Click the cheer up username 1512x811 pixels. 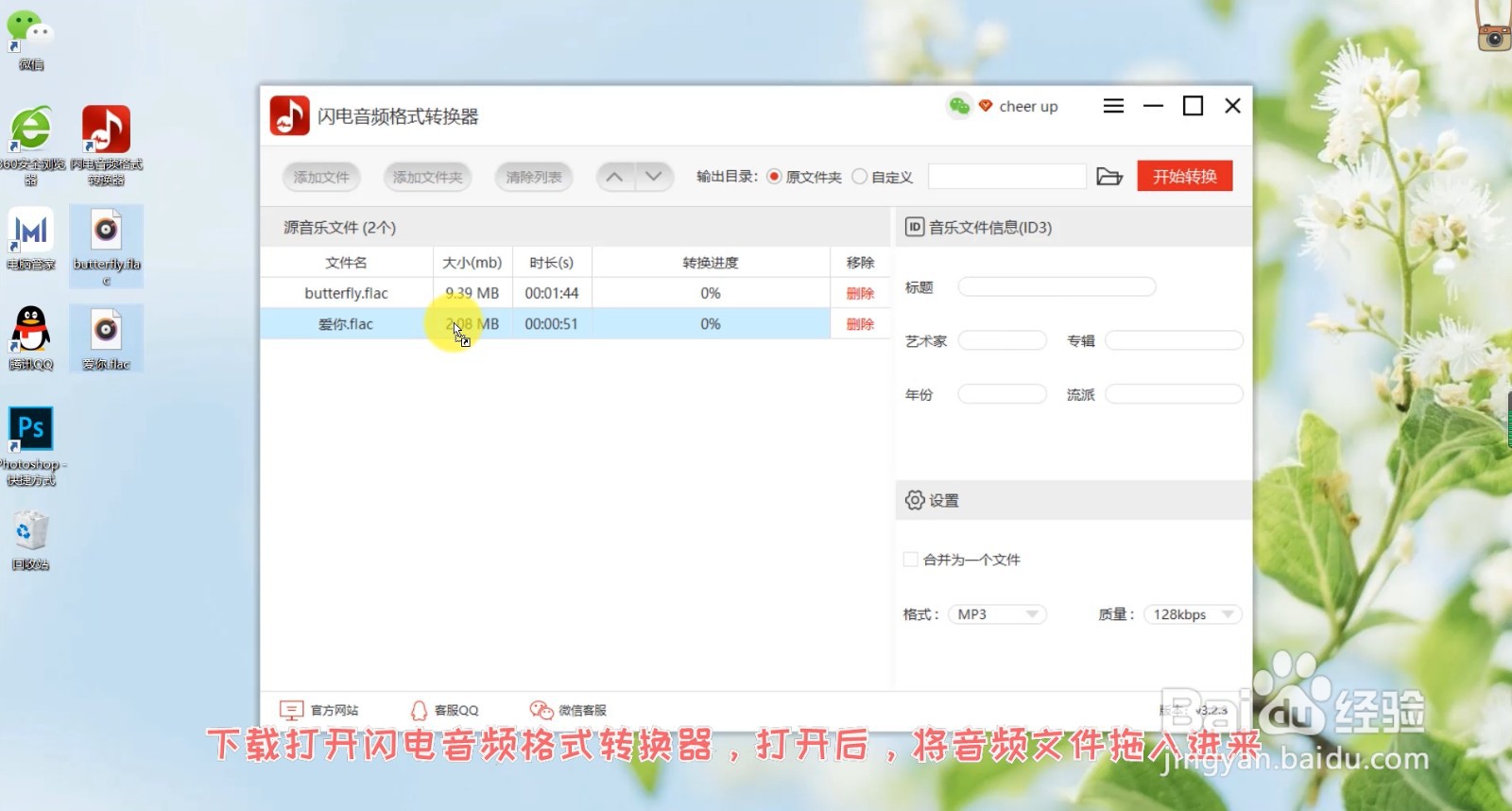click(1028, 107)
